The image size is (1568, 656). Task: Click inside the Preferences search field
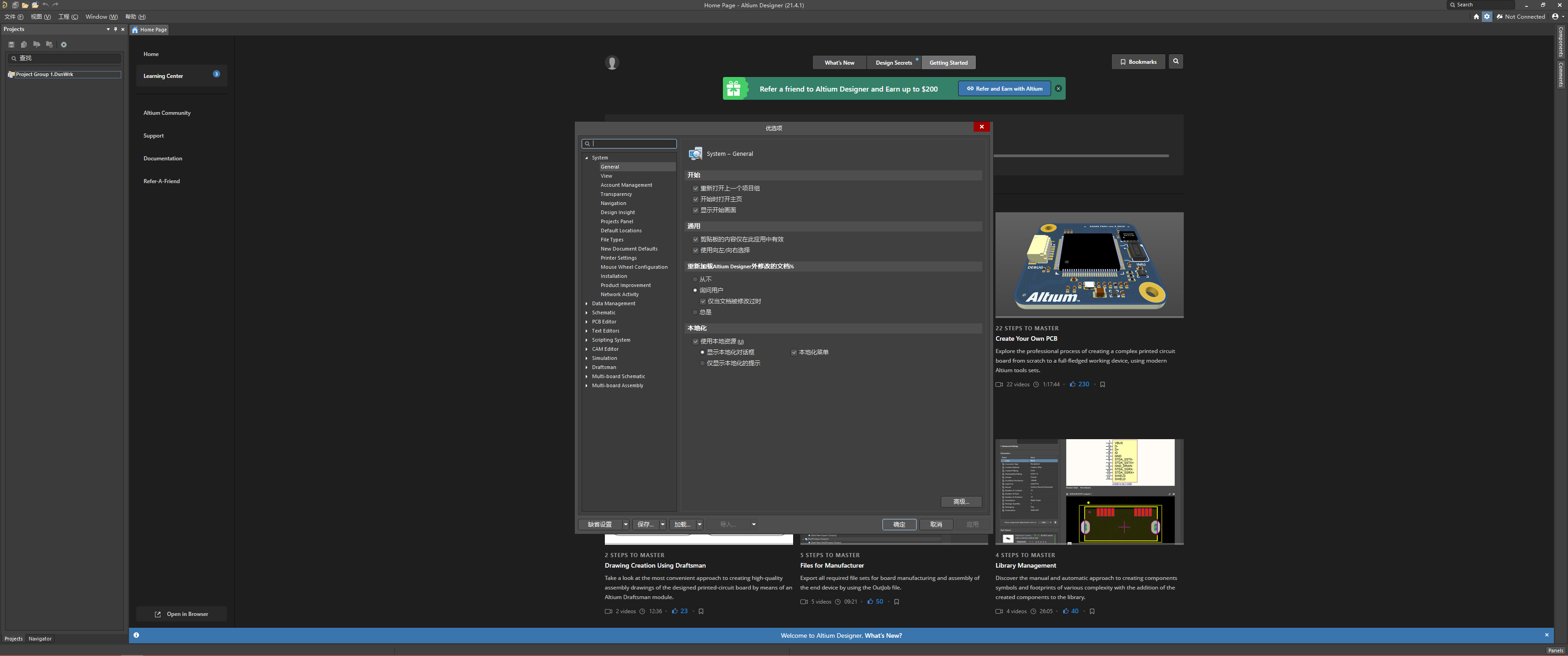[629, 144]
